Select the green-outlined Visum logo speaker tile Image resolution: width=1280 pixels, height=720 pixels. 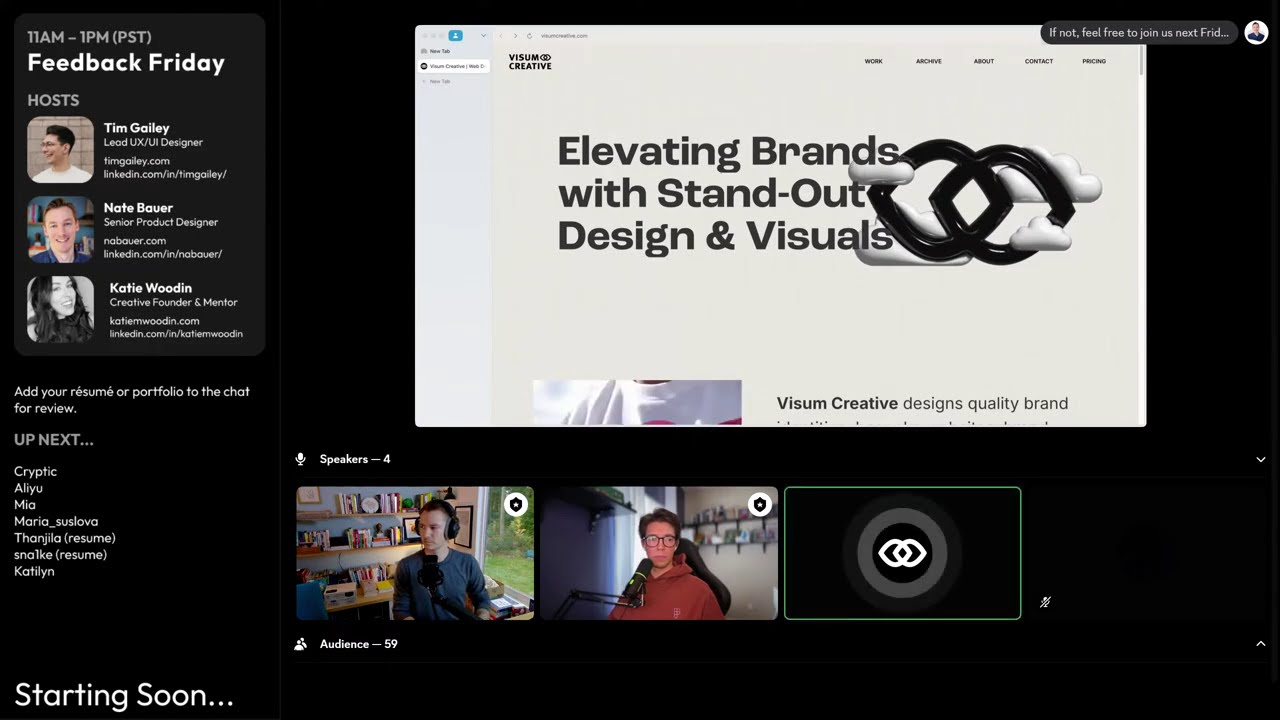point(903,553)
